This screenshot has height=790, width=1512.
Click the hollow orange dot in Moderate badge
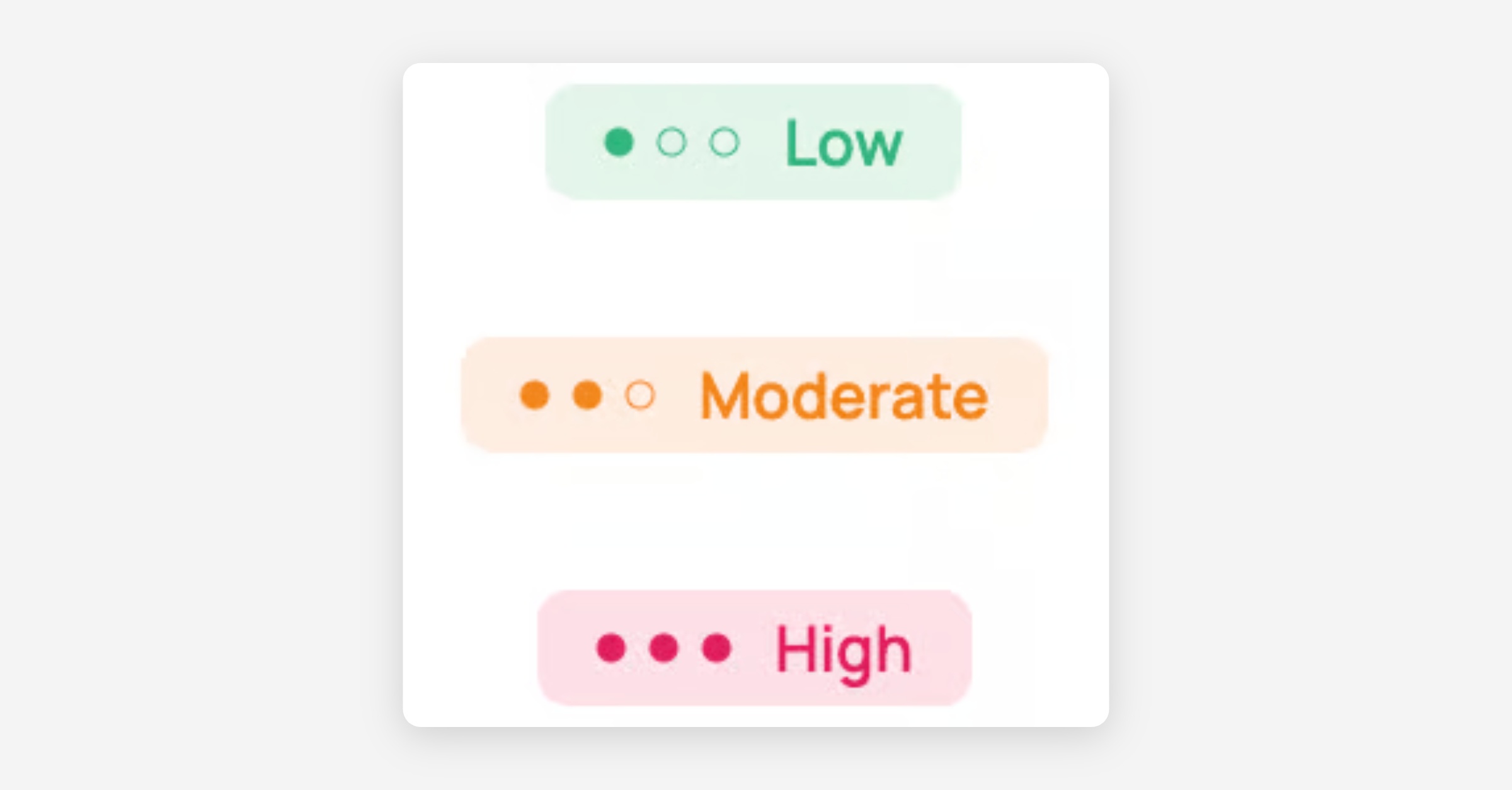coord(640,395)
